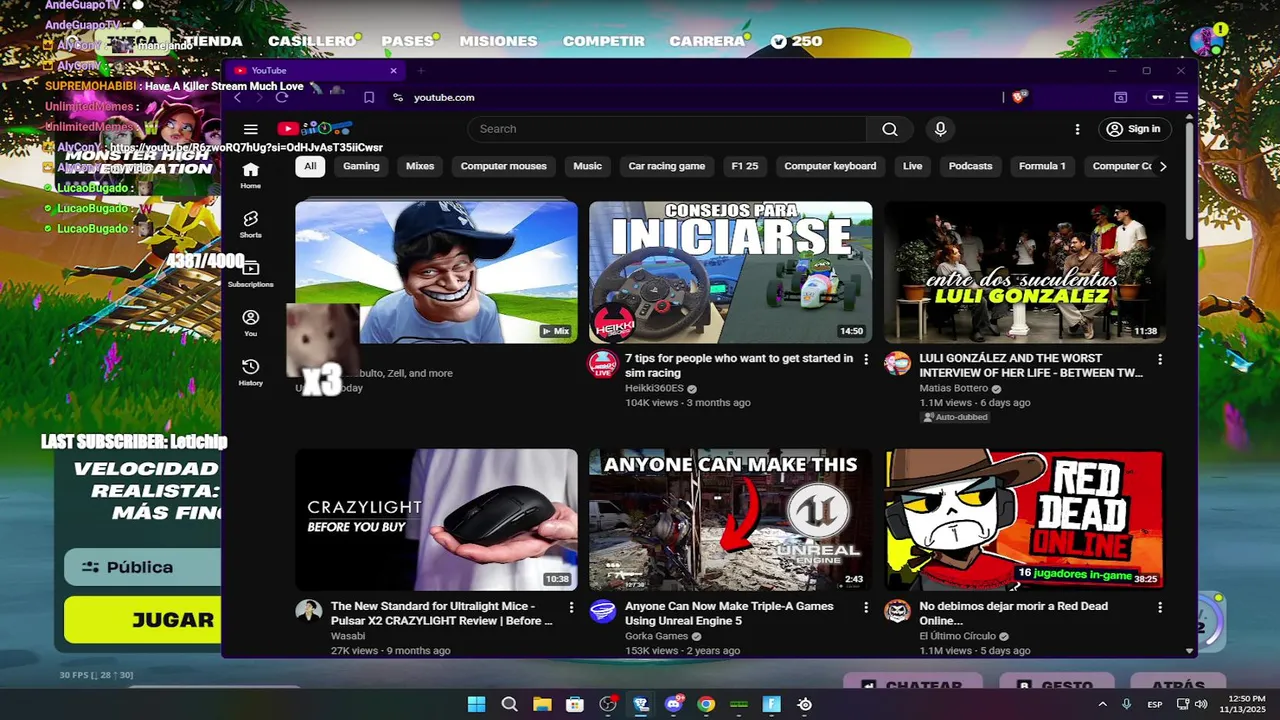This screenshot has height=720, width=1280.
Task: Select the 'Mixes' filter chip
Action: [x=420, y=166]
